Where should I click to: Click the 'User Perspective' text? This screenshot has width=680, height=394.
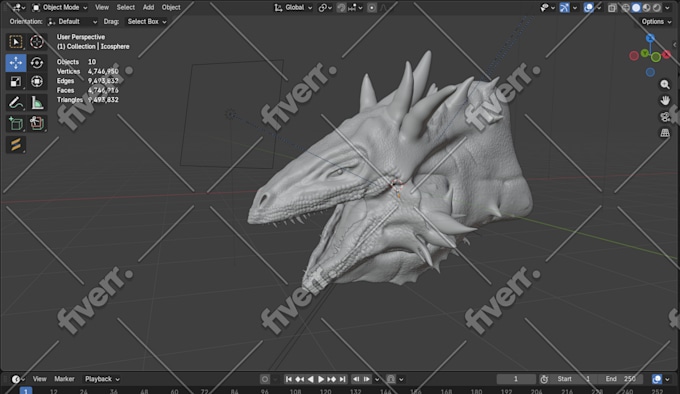click(81, 37)
